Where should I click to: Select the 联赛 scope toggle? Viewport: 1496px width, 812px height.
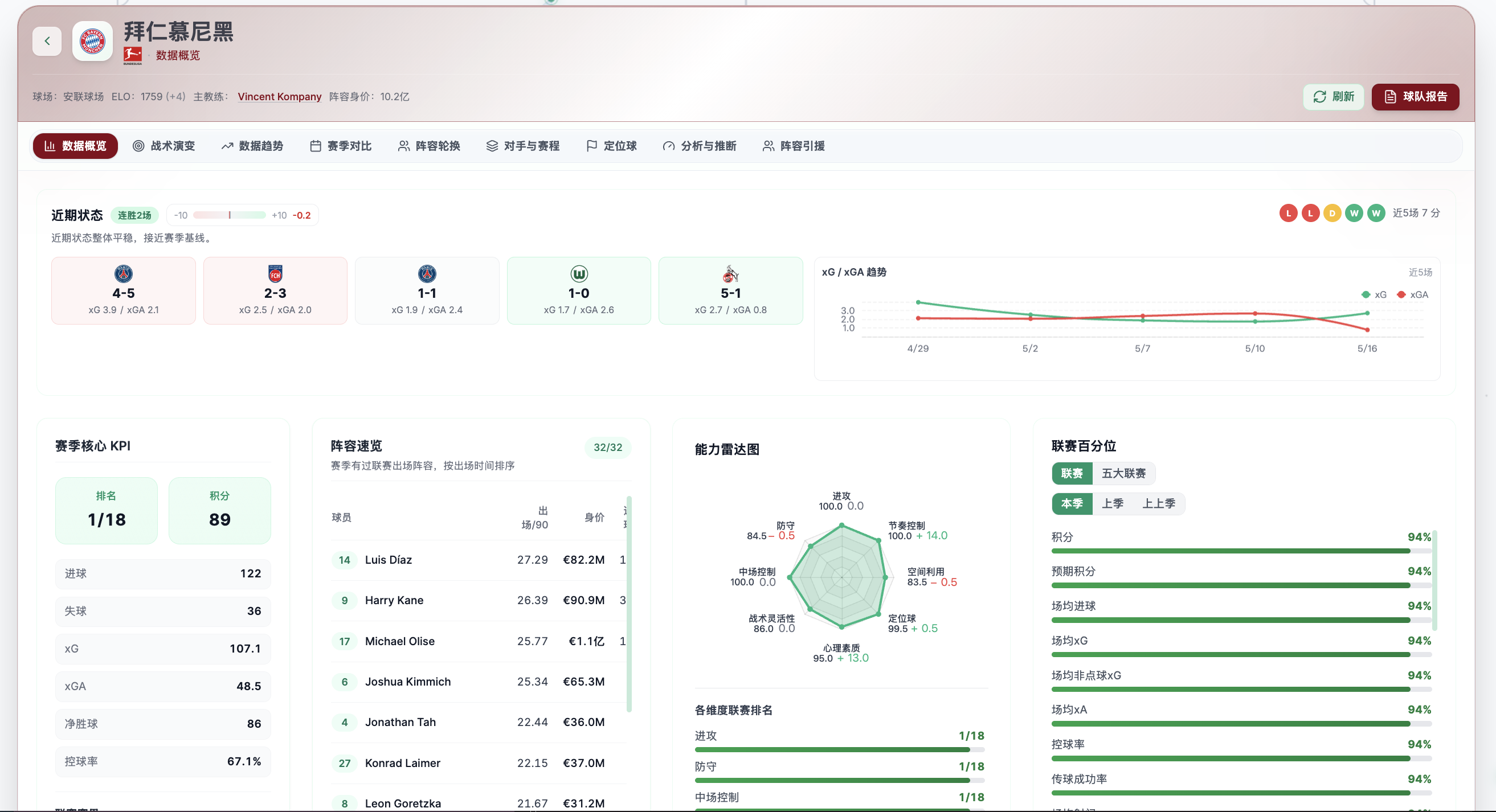(x=1072, y=473)
